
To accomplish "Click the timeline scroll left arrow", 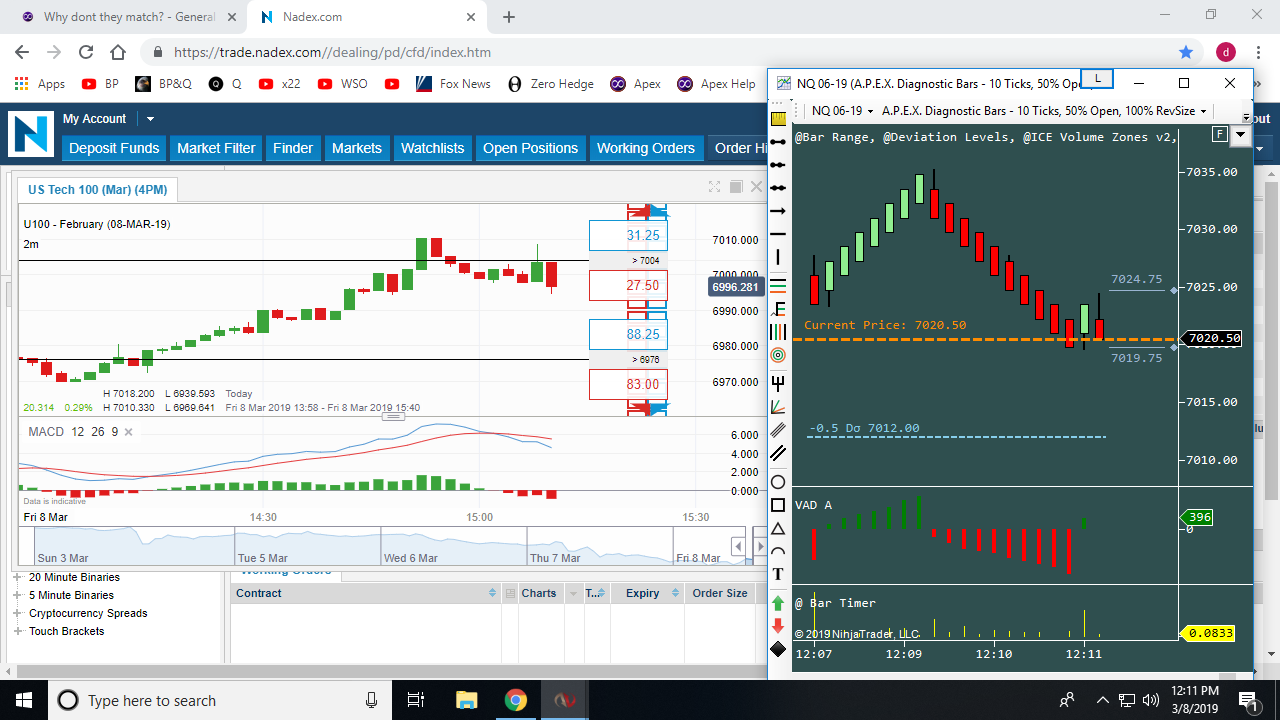I will coord(739,547).
